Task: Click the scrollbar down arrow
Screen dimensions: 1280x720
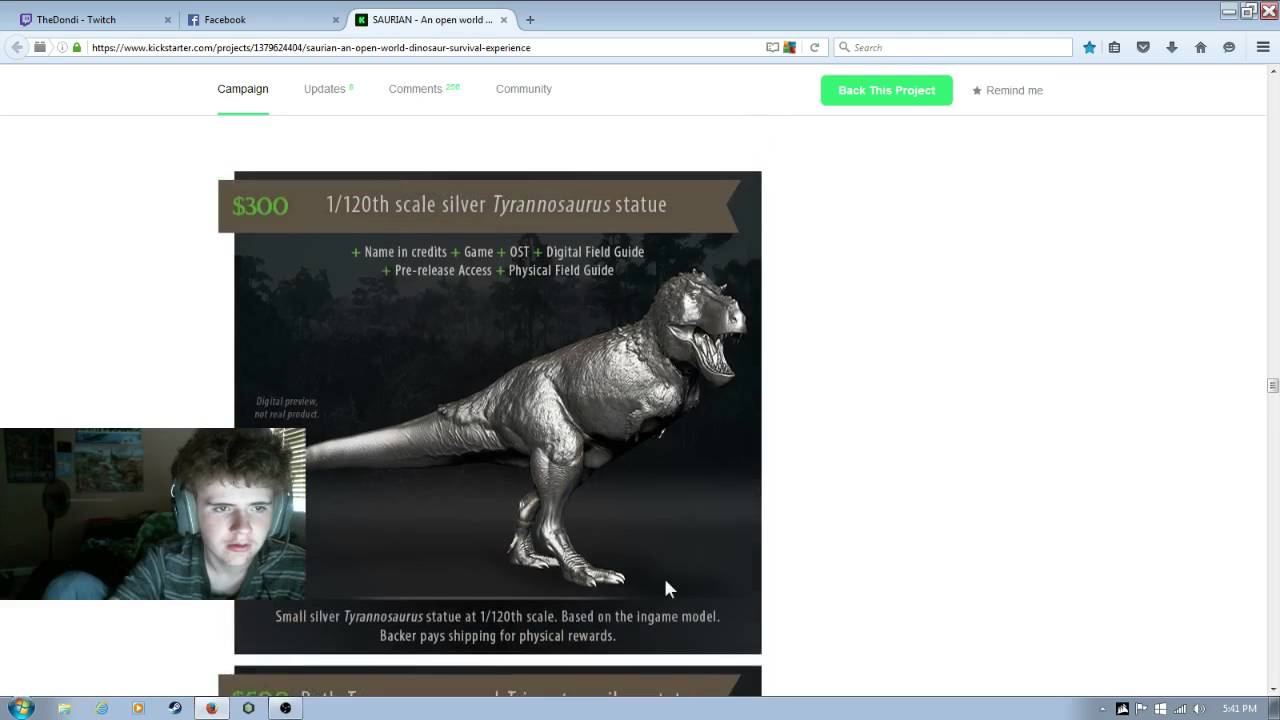Action: point(1272,689)
